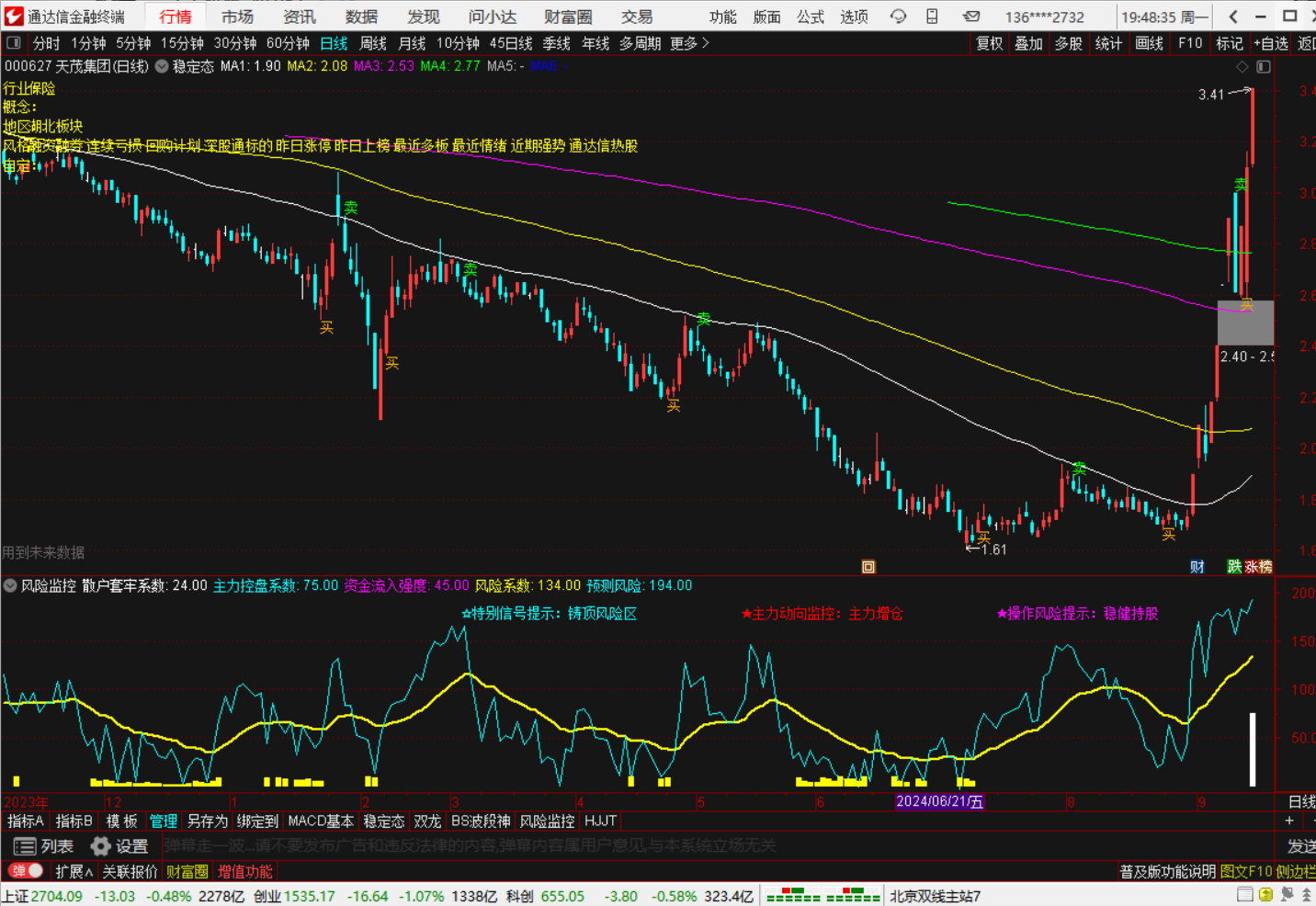
Task: Toggle the side panel icon at chart corner
Action: click(1264, 66)
